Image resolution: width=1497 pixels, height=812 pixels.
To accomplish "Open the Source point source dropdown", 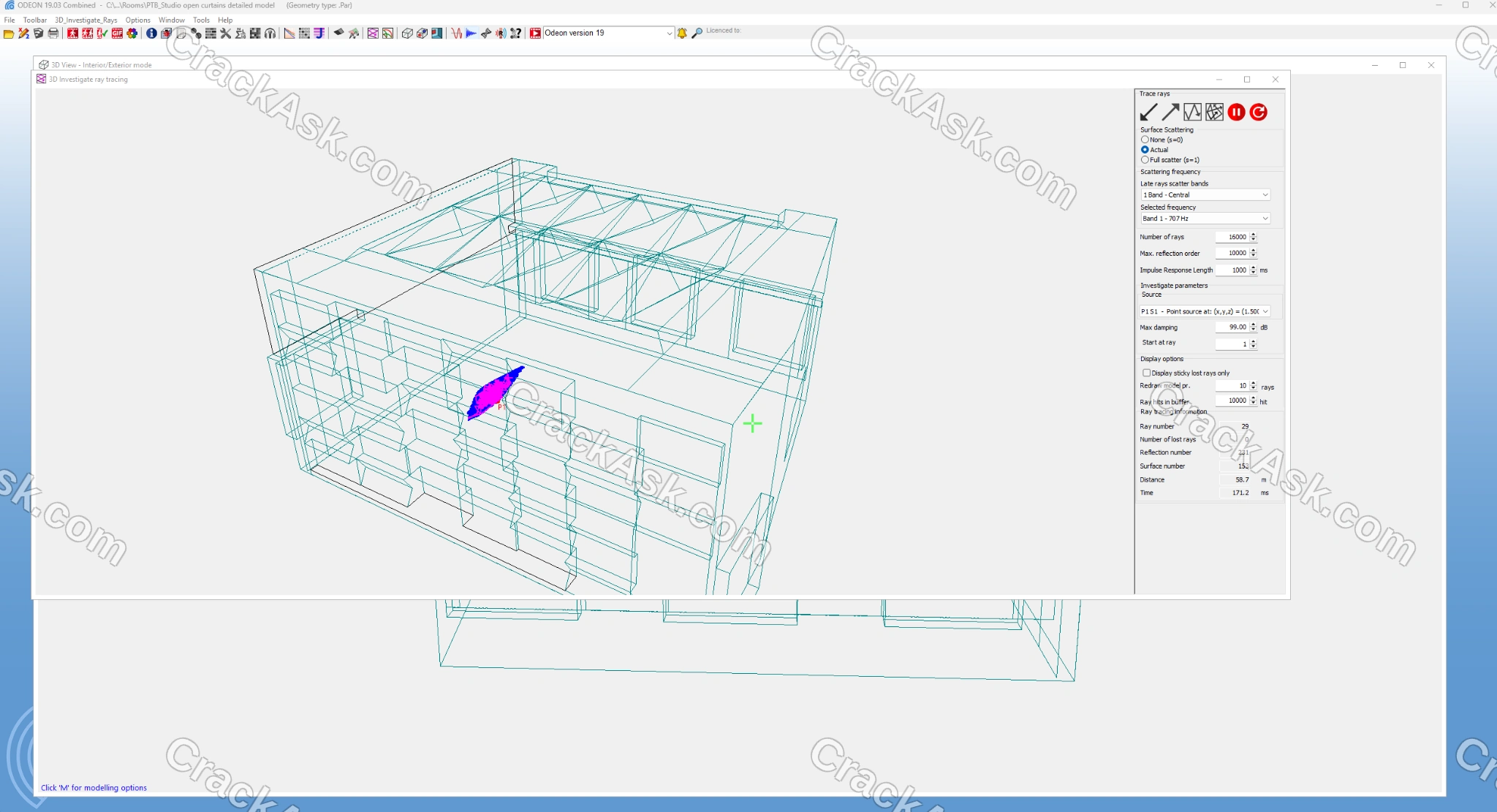I will pyautogui.click(x=1205, y=311).
